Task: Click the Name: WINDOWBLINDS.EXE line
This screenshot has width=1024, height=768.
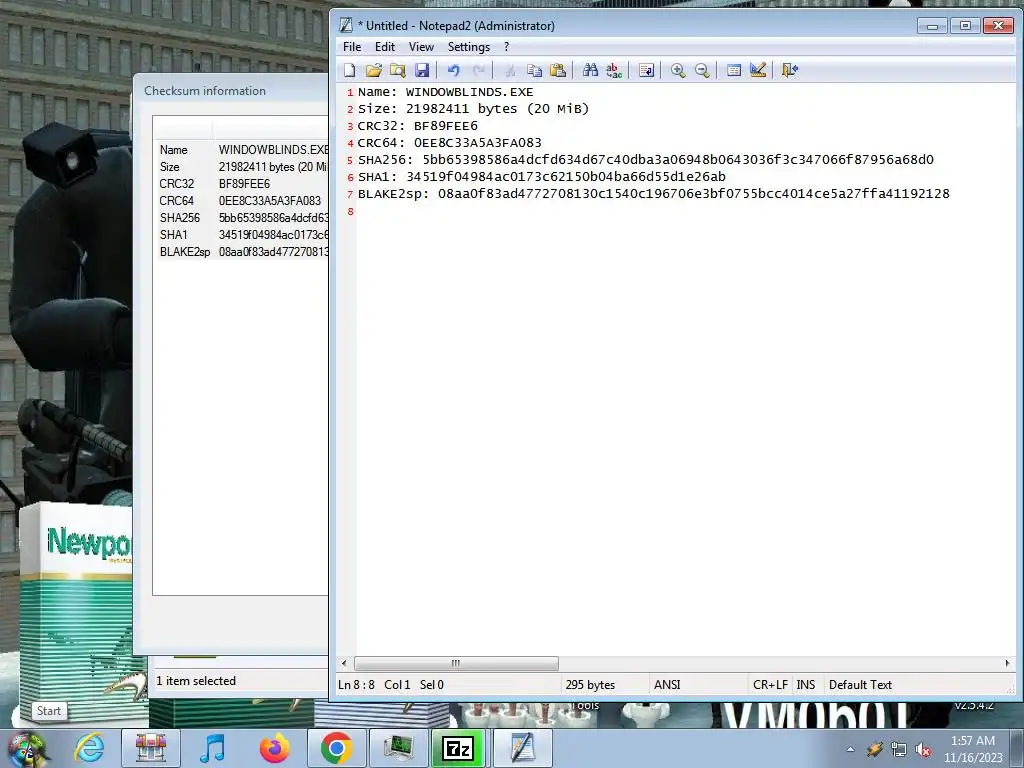Action: click(x=445, y=92)
